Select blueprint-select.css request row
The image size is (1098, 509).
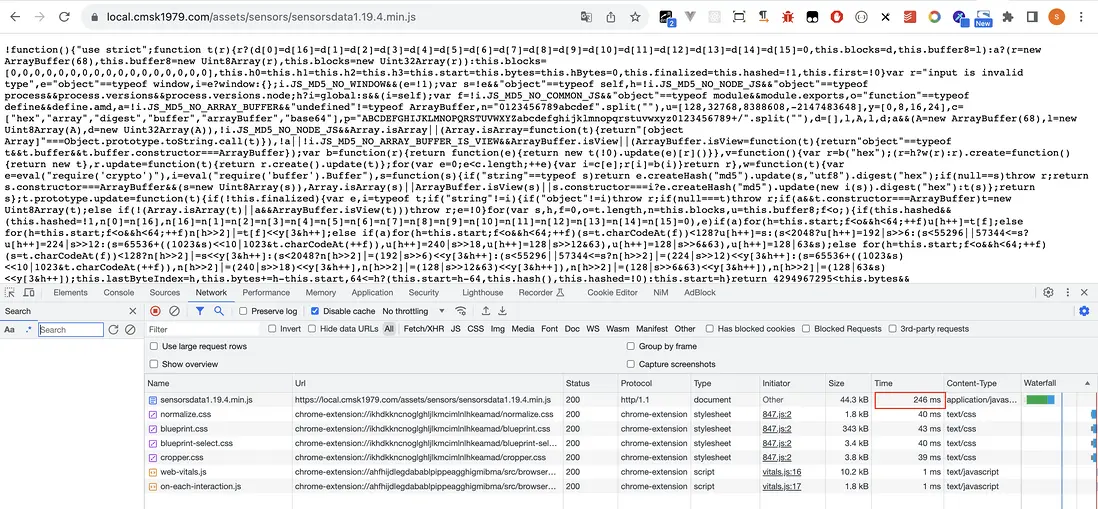pyautogui.click(x=621, y=443)
